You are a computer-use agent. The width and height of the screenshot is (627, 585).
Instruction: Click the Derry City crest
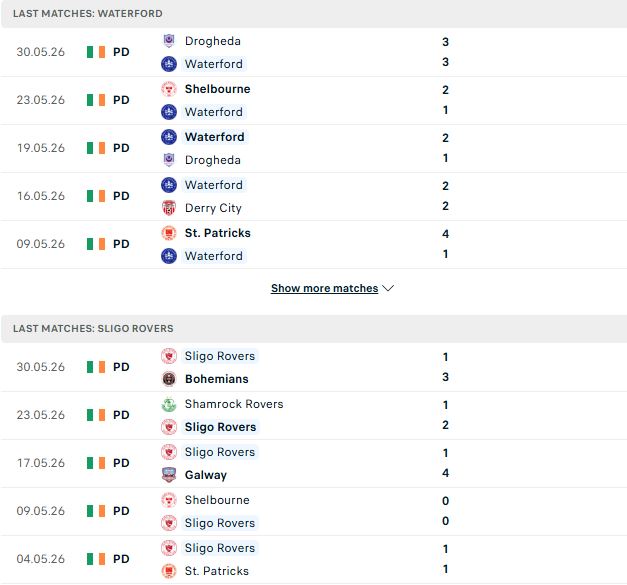[169, 208]
